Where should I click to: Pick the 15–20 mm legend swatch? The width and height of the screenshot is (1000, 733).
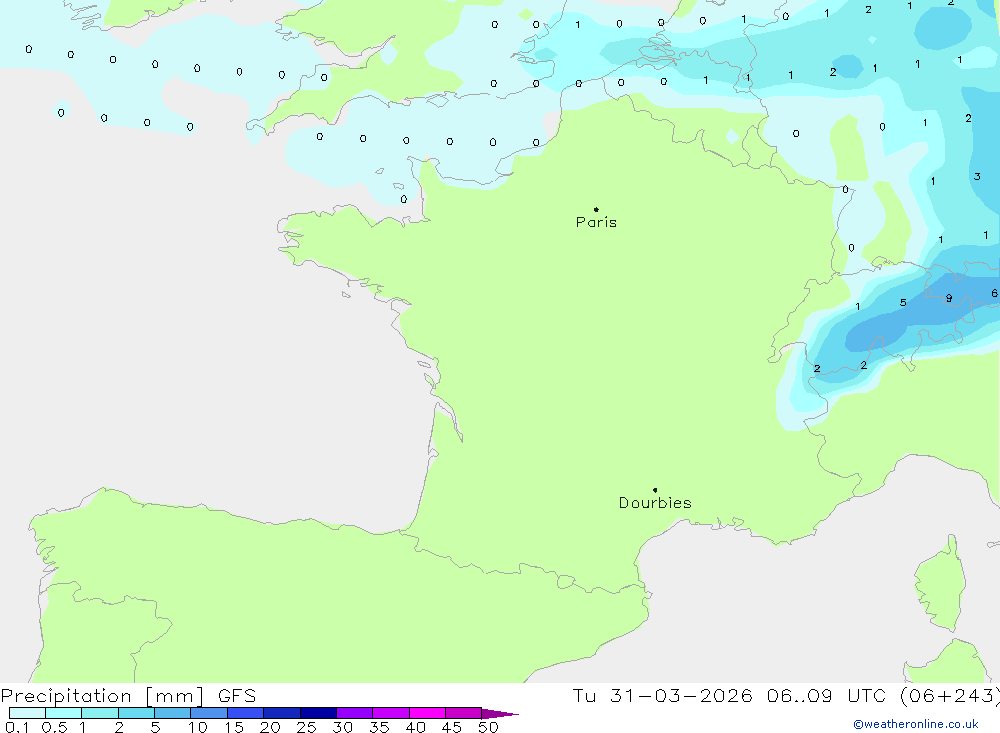(x=246, y=713)
